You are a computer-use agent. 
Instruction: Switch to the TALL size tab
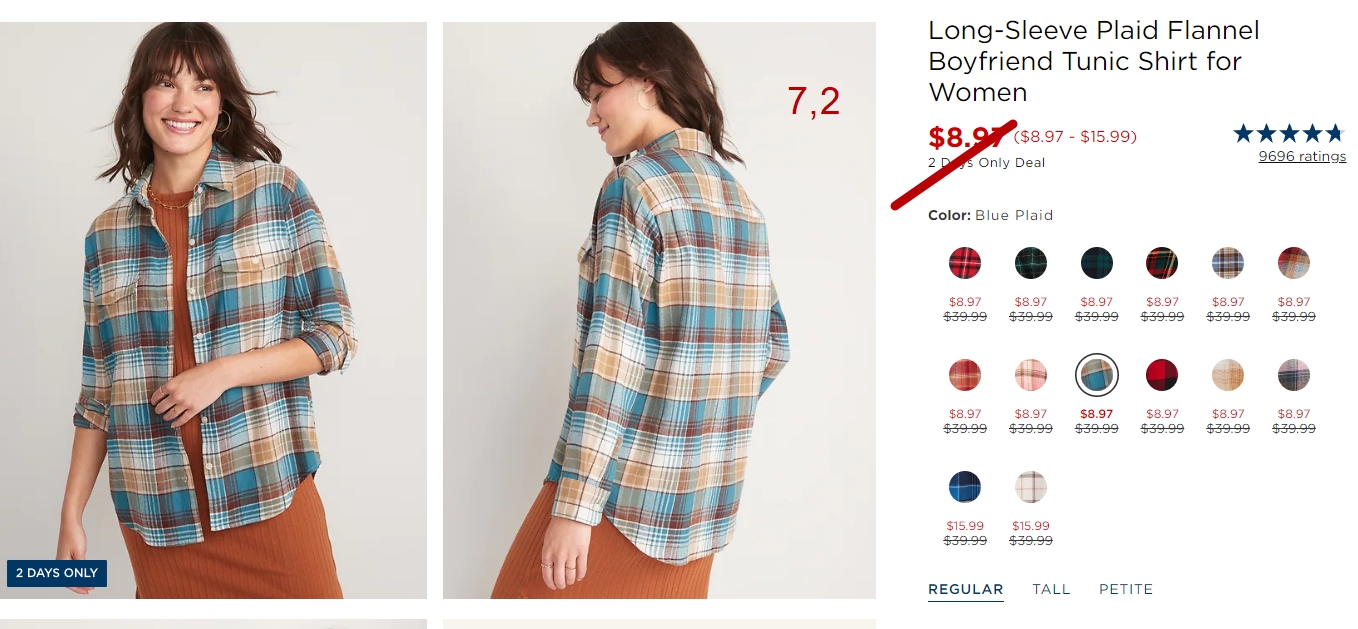pos(1051,589)
